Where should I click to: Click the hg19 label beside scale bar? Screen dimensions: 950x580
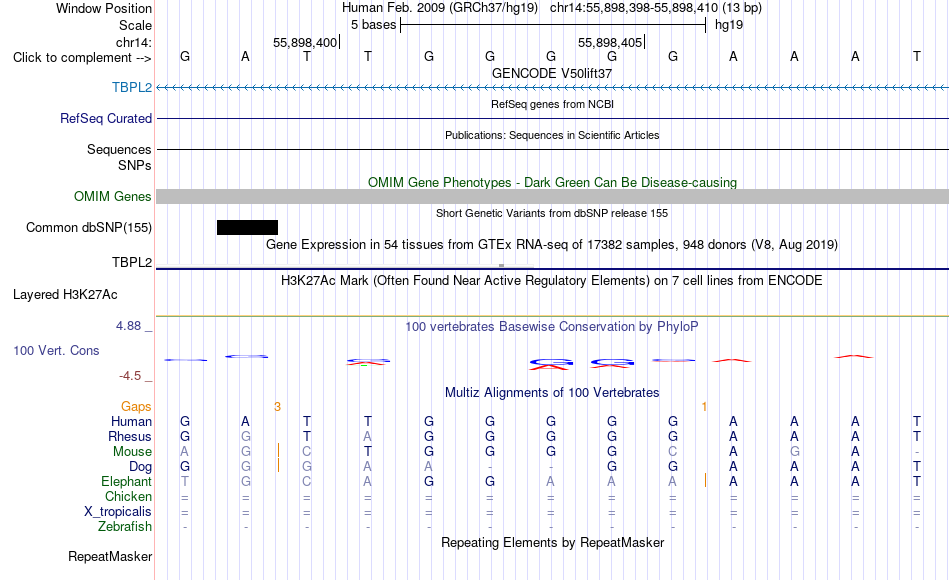point(729,25)
